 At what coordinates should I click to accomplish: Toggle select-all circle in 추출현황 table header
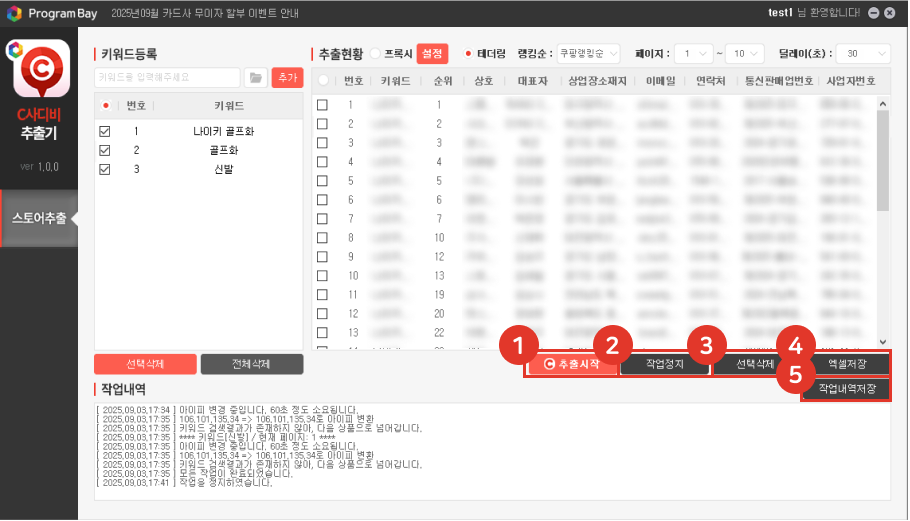click(323, 80)
